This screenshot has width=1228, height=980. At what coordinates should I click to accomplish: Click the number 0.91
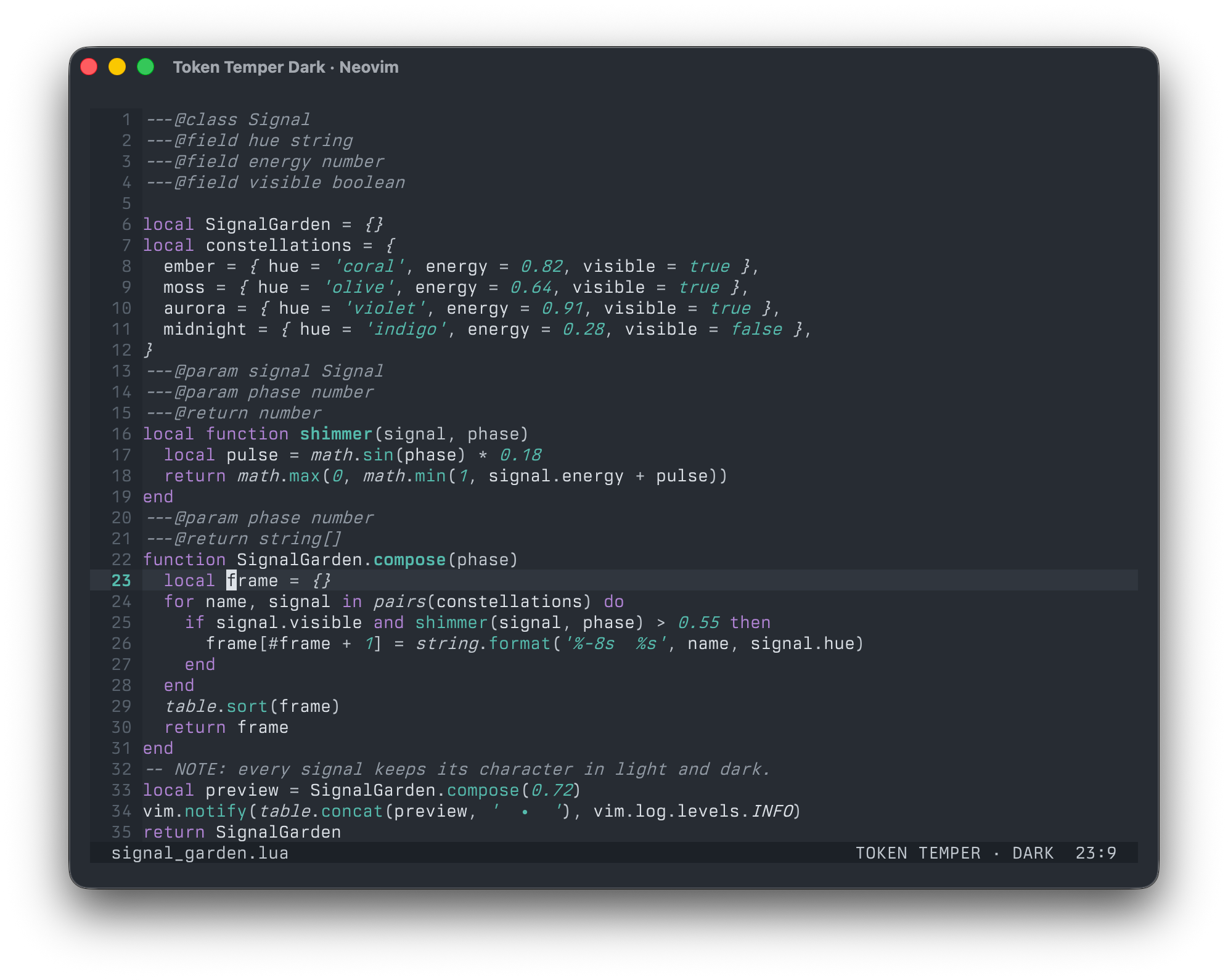(562, 308)
